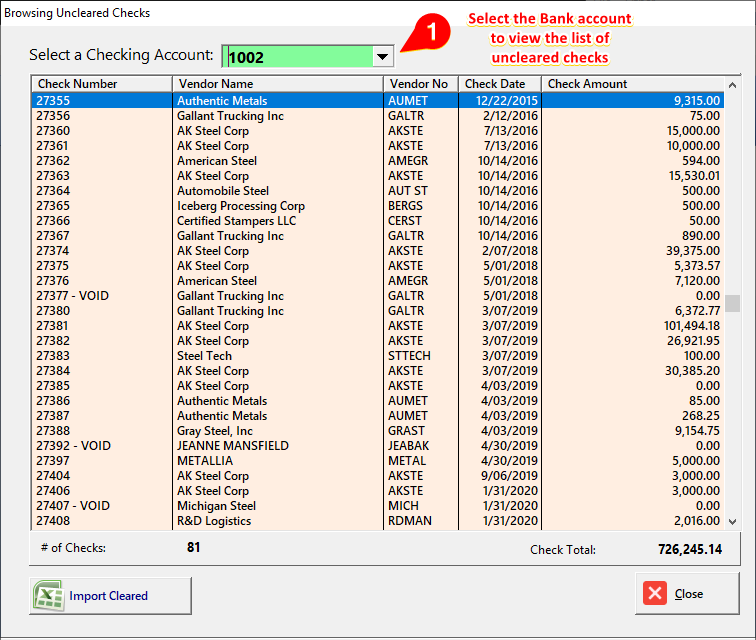Click vendor Gray Steel, Inc
The height and width of the screenshot is (640, 756).
tap(215, 431)
